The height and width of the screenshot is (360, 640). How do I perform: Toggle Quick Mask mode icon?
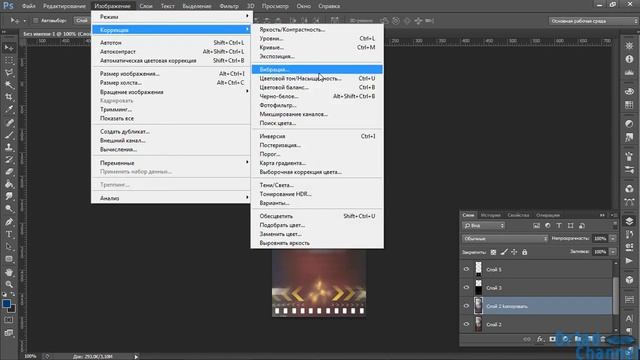pos(9,320)
